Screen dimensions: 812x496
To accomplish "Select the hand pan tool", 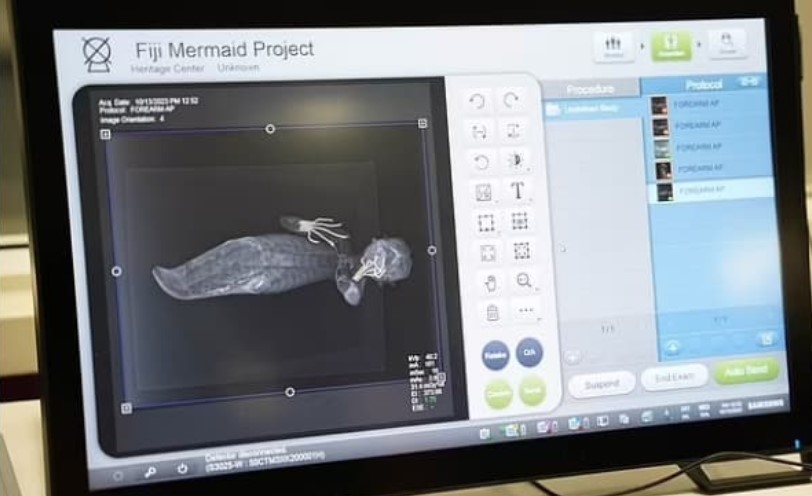I will [x=490, y=283].
